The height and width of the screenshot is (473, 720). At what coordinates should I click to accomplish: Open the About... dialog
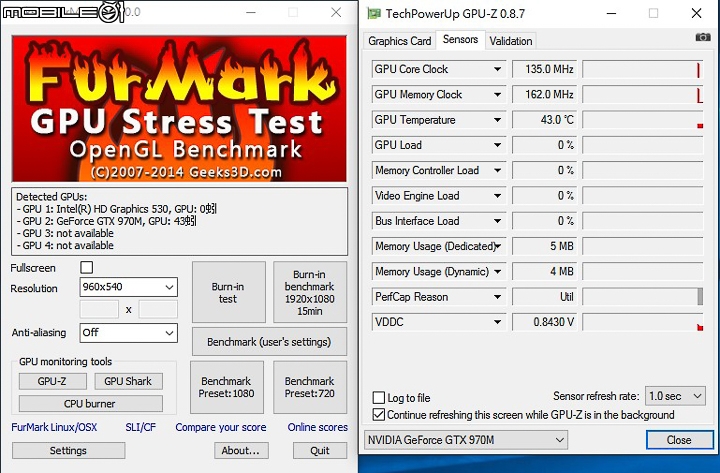[241, 450]
